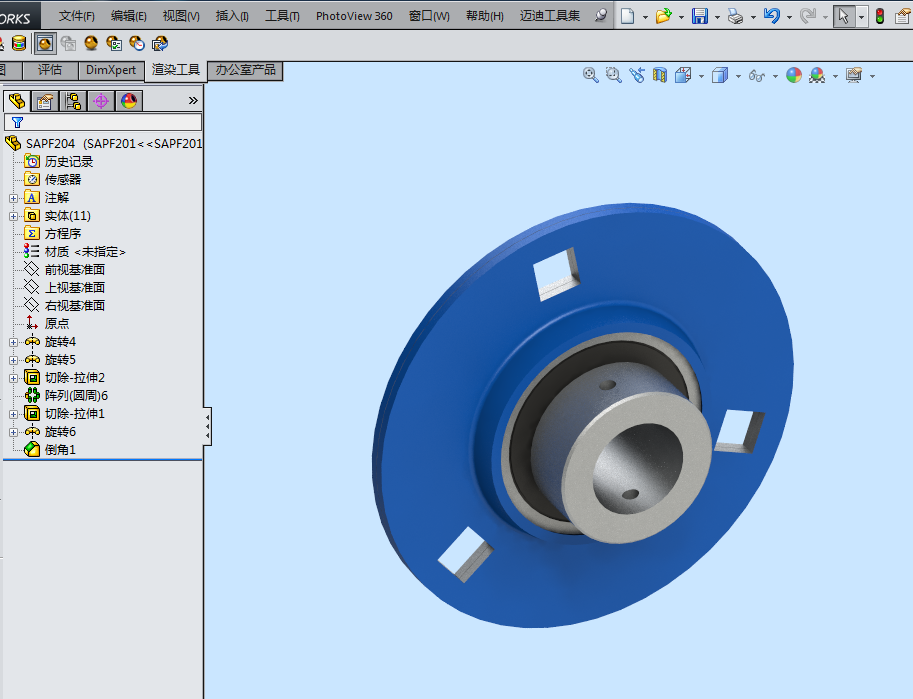Screen dimensions: 913x699
Task: Expand the 注解 folder node
Action: pyautogui.click(x=13, y=198)
